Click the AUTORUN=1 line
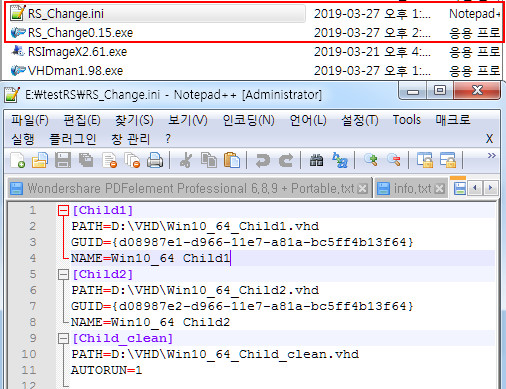Viewport: 506px width, 389px height. click(x=106, y=370)
